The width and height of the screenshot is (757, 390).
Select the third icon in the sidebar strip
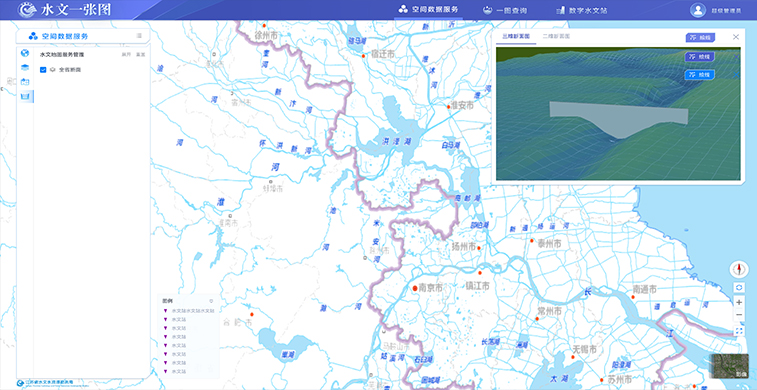[x=25, y=82]
